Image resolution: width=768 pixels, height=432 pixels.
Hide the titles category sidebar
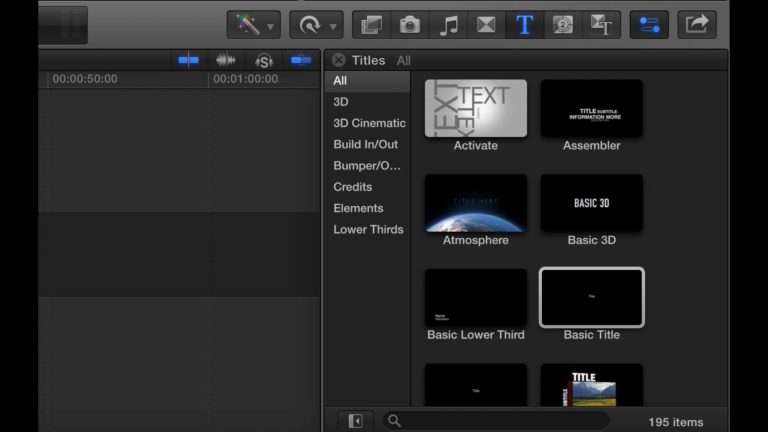pyautogui.click(x=355, y=421)
